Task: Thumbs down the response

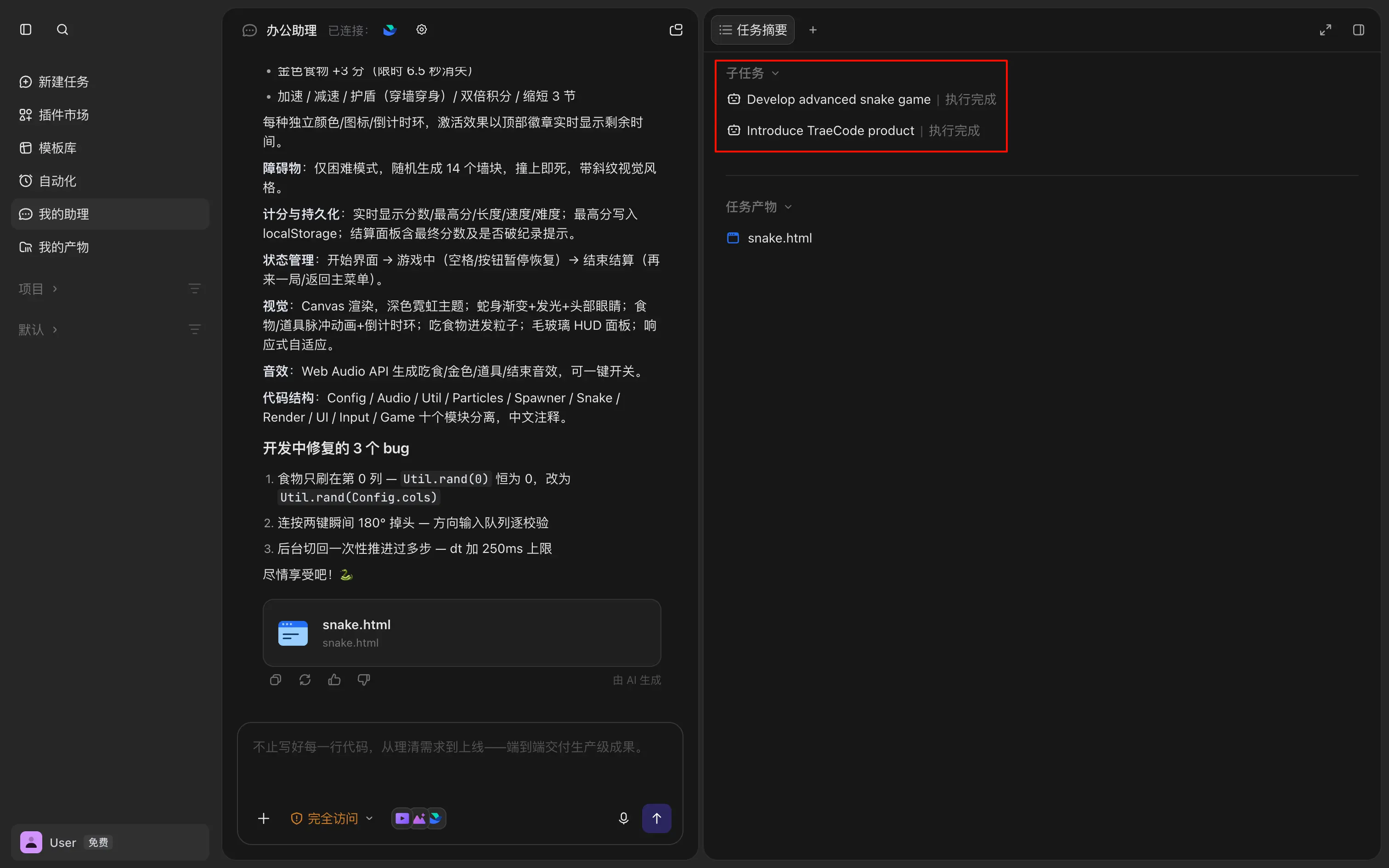Action: click(x=364, y=680)
